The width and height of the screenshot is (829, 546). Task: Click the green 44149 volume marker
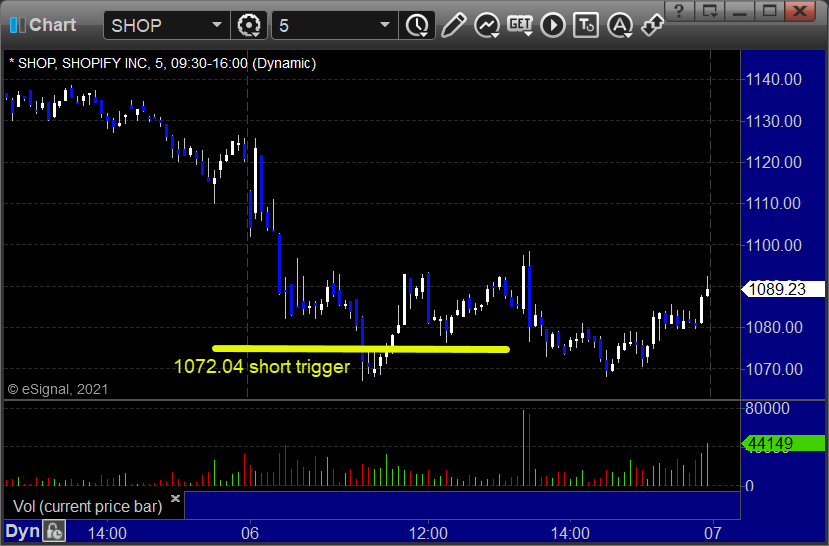tap(784, 443)
